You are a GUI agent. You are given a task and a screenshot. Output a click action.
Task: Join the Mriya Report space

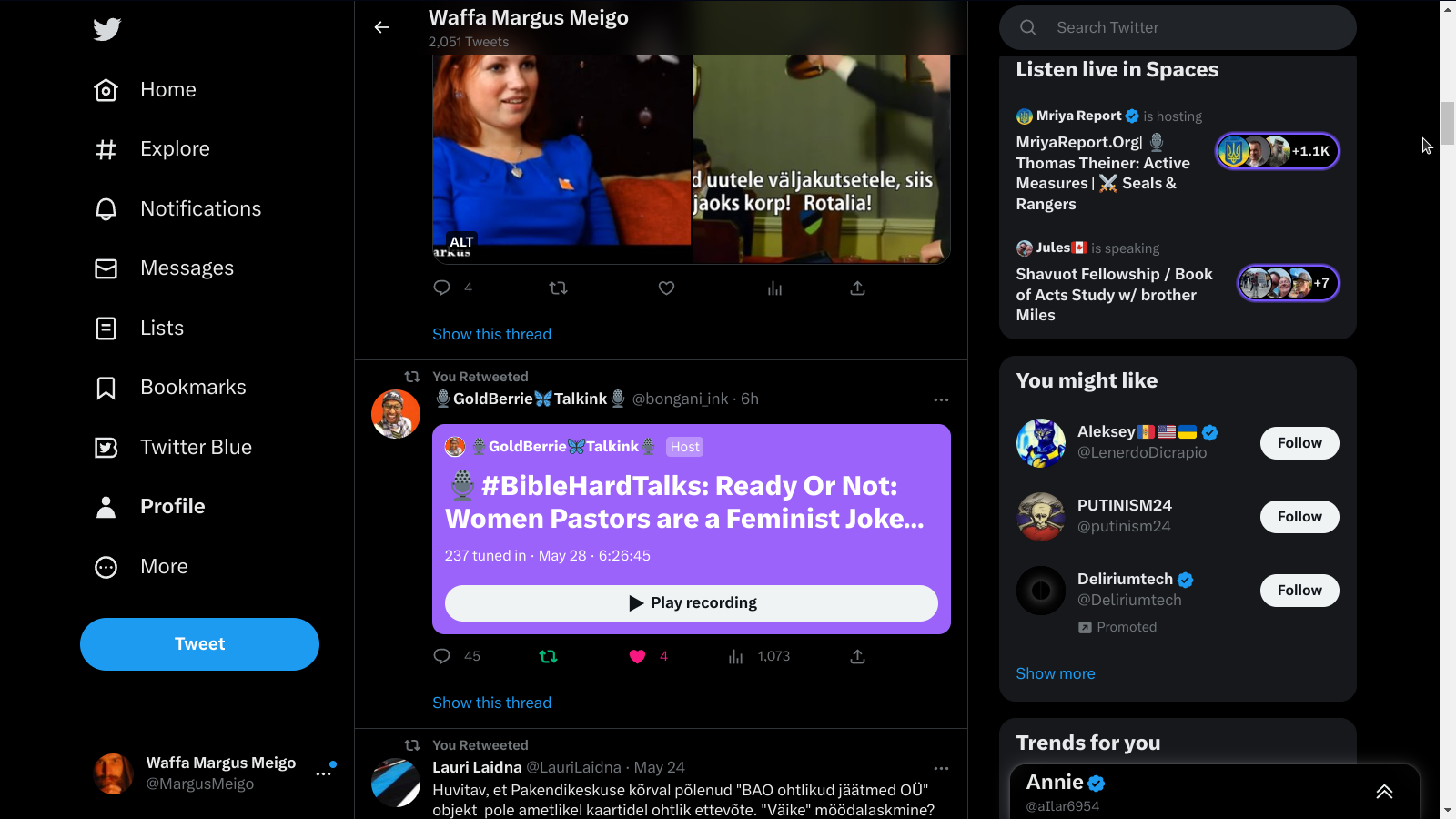pyautogui.click(x=1104, y=173)
